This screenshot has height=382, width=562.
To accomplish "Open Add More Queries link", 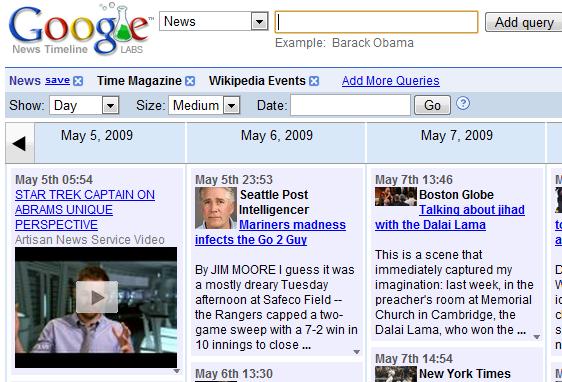I will point(391,81).
